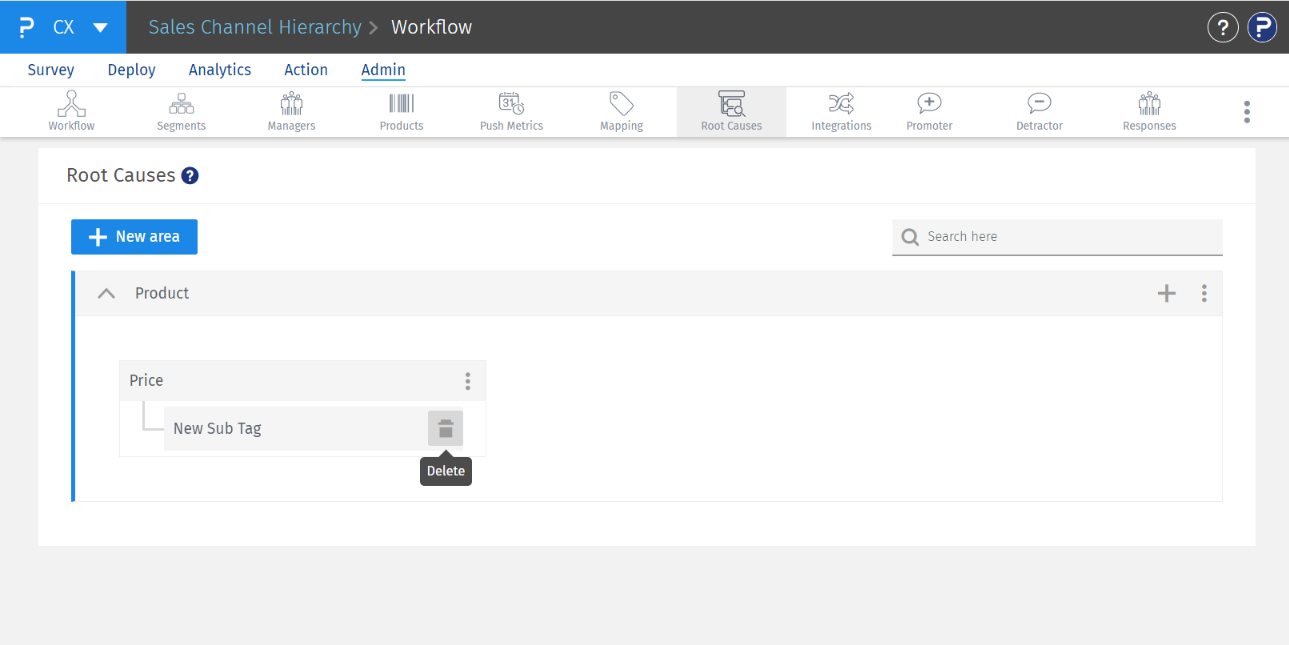Switch to the Action tab
1289x645 pixels.
pyautogui.click(x=306, y=70)
